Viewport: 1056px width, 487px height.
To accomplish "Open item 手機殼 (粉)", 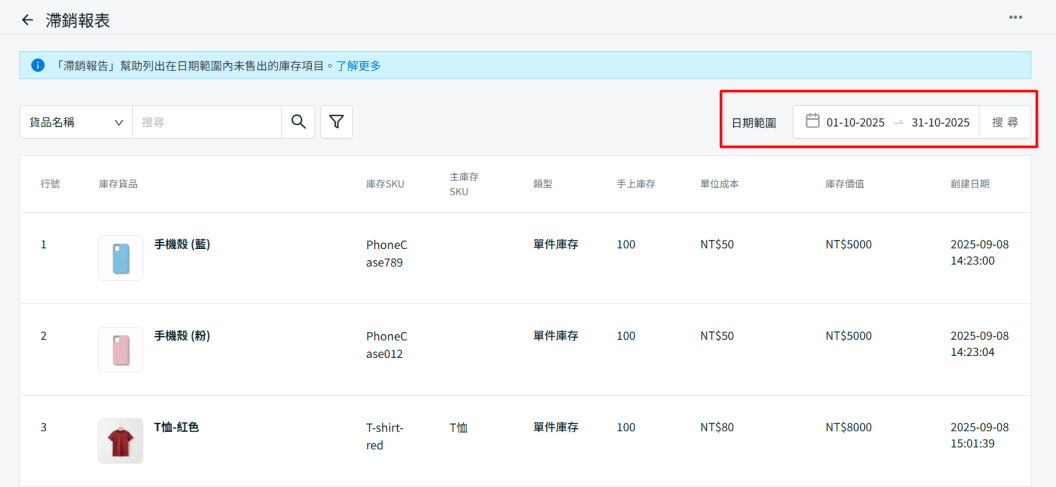I will [182, 336].
